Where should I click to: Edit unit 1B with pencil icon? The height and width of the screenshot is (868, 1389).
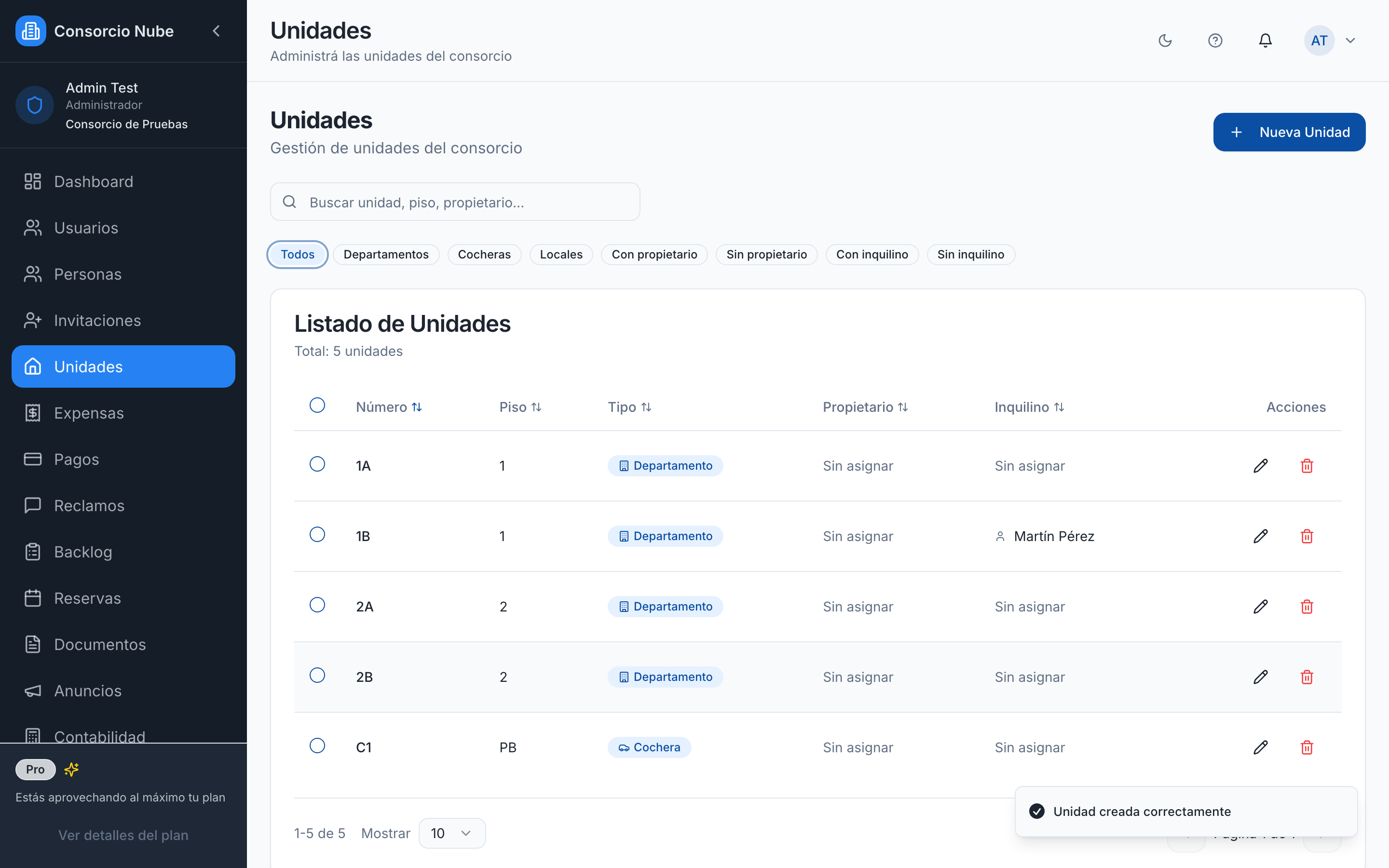[1260, 536]
